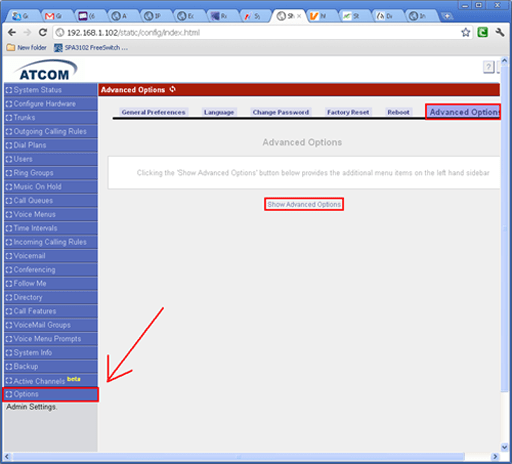Open the SPA3102 FreeSwitch bookmark
Viewport: 512px width, 464px height.
(91, 48)
